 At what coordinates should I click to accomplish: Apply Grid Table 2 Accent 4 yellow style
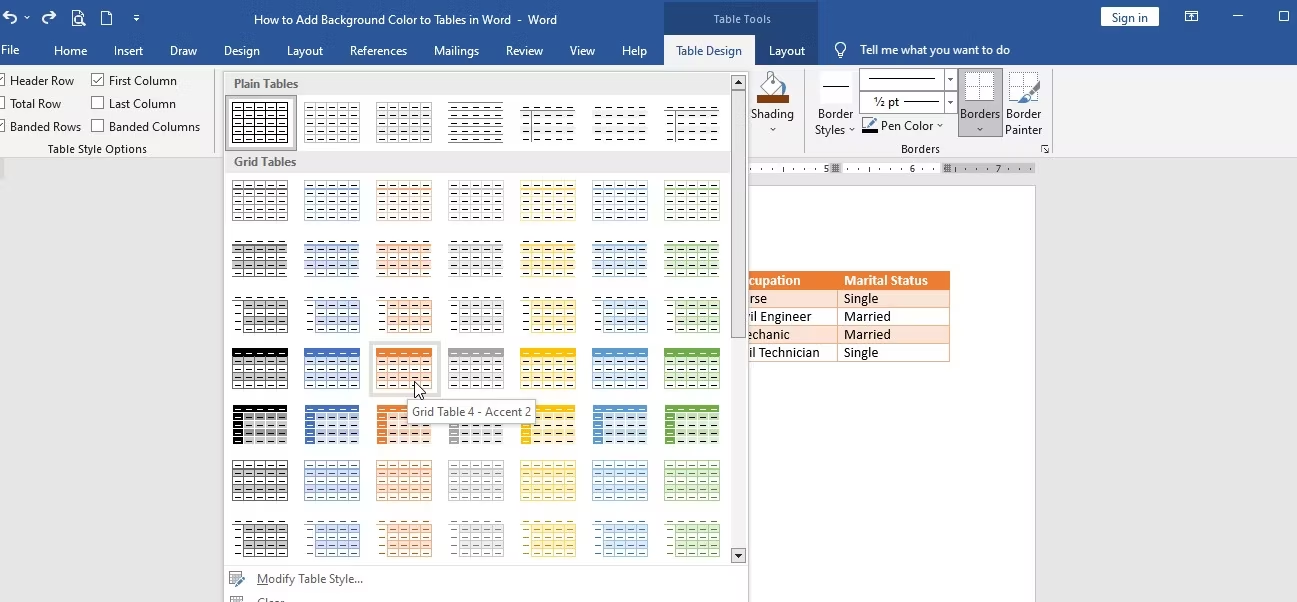[x=548, y=257]
